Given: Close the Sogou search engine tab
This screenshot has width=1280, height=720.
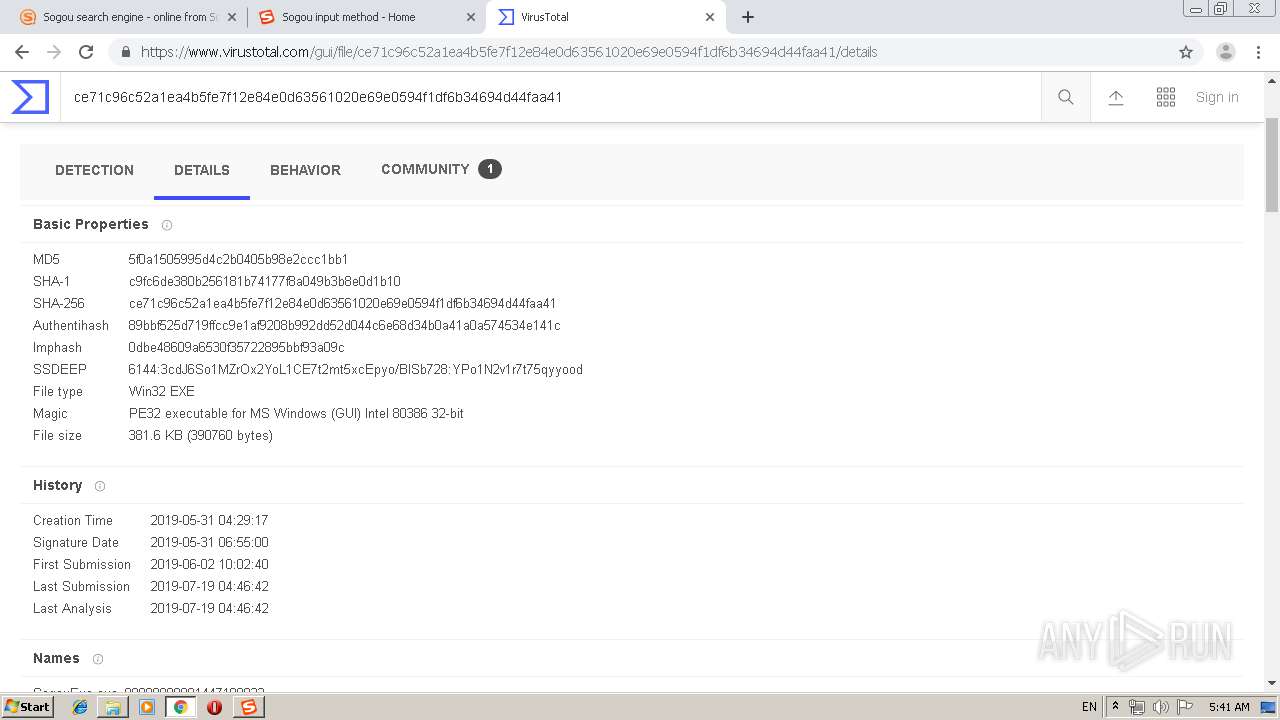Looking at the screenshot, I should [x=232, y=17].
